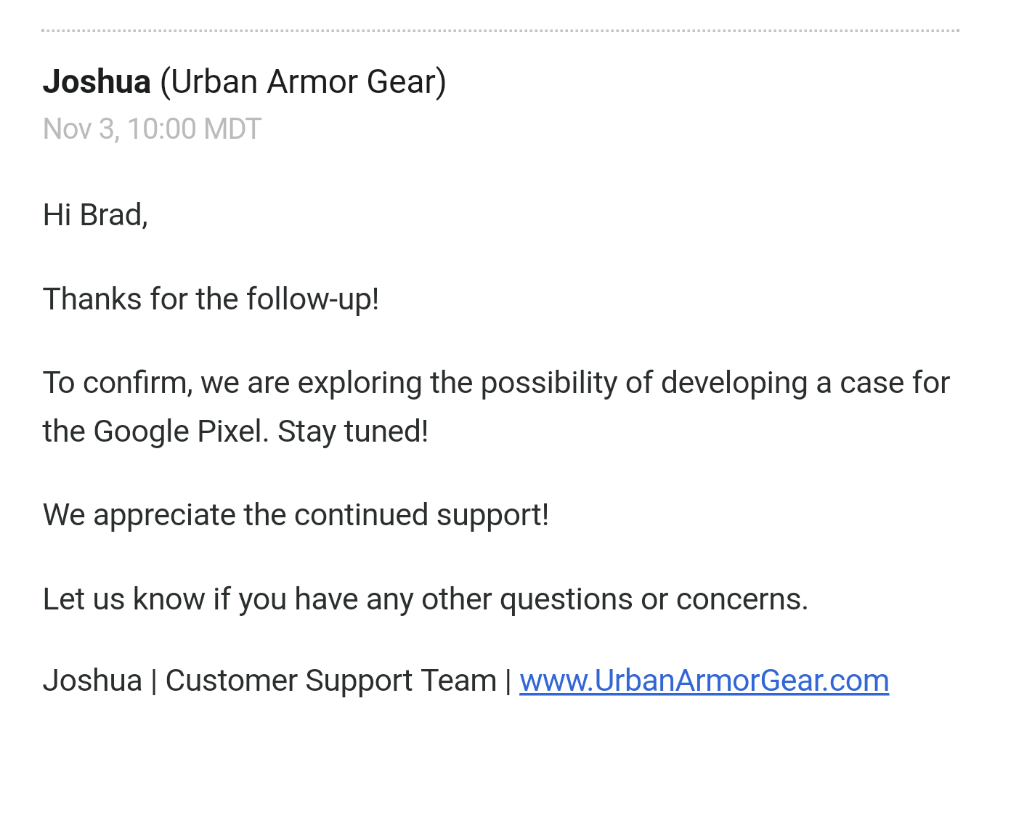Screen dimensions: 1024x831
Task: Click the Google Pixel text
Action: click(181, 432)
